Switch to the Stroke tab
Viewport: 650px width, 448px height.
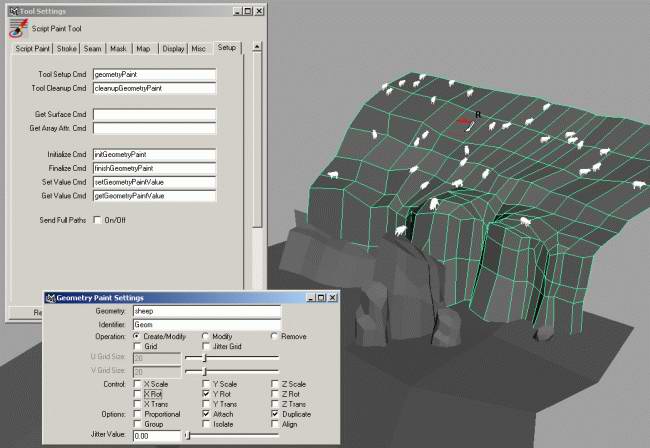pyautogui.click(x=67, y=48)
